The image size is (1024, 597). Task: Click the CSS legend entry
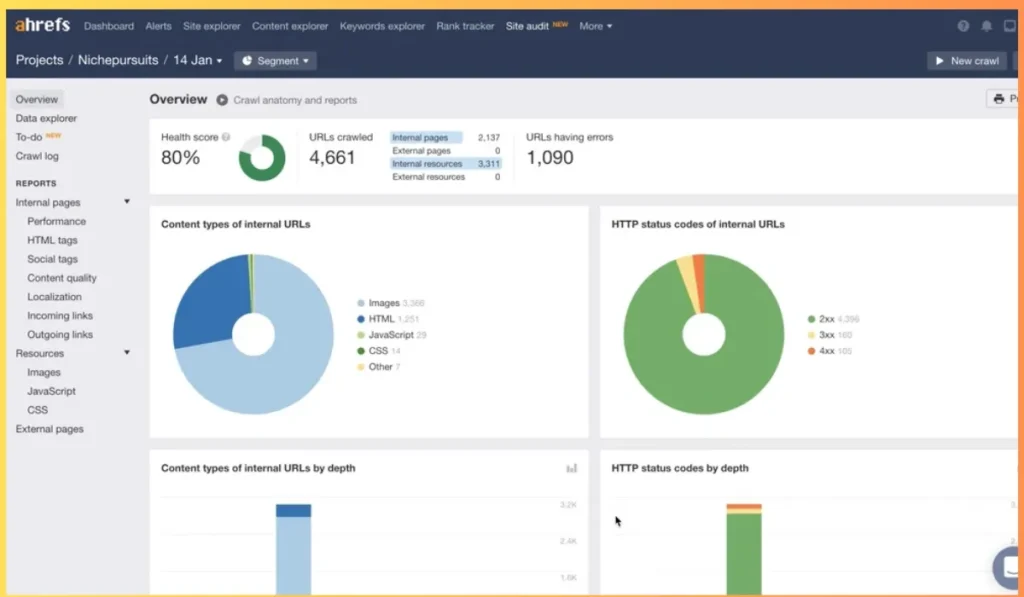pos(379,351)
